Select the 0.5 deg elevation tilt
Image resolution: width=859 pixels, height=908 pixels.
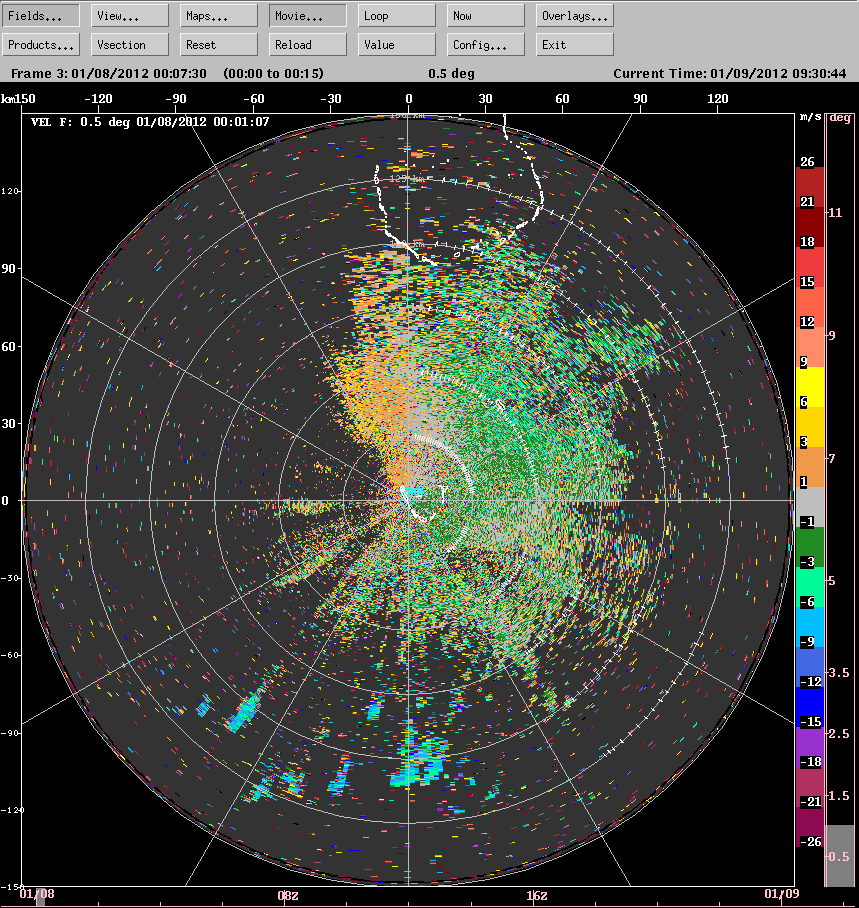(839, 856)
